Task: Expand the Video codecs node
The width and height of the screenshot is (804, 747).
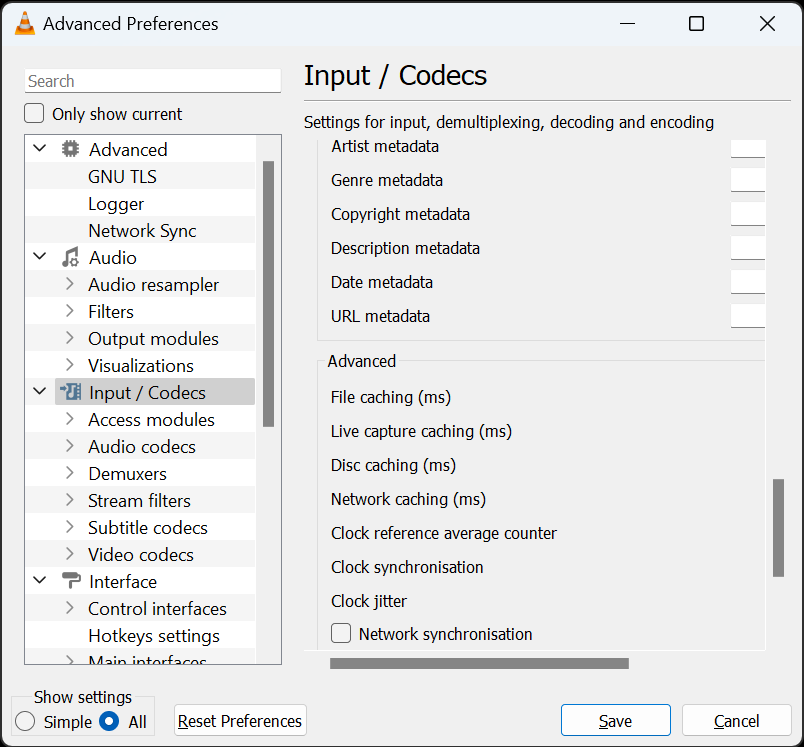Action: click(x=70, y=554)
